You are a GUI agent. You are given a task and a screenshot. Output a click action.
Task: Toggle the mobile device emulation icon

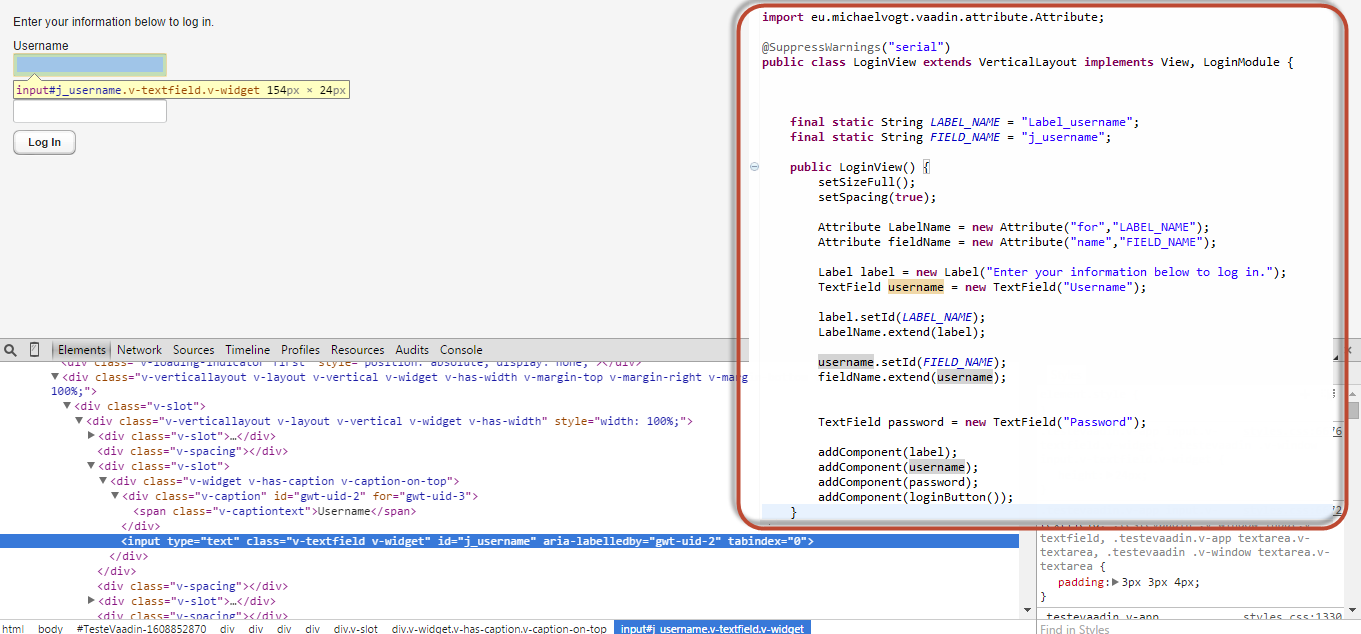(x=35, y=350)
